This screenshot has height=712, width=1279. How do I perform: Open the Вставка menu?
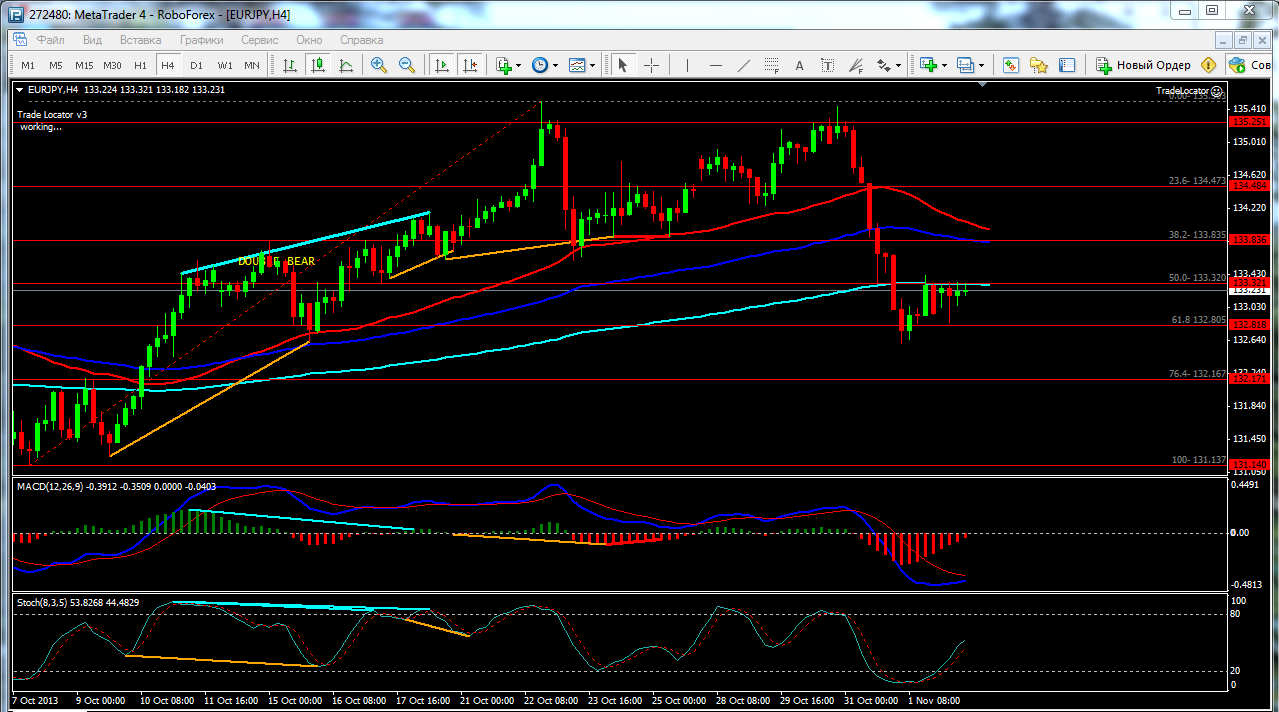[140, 40]
